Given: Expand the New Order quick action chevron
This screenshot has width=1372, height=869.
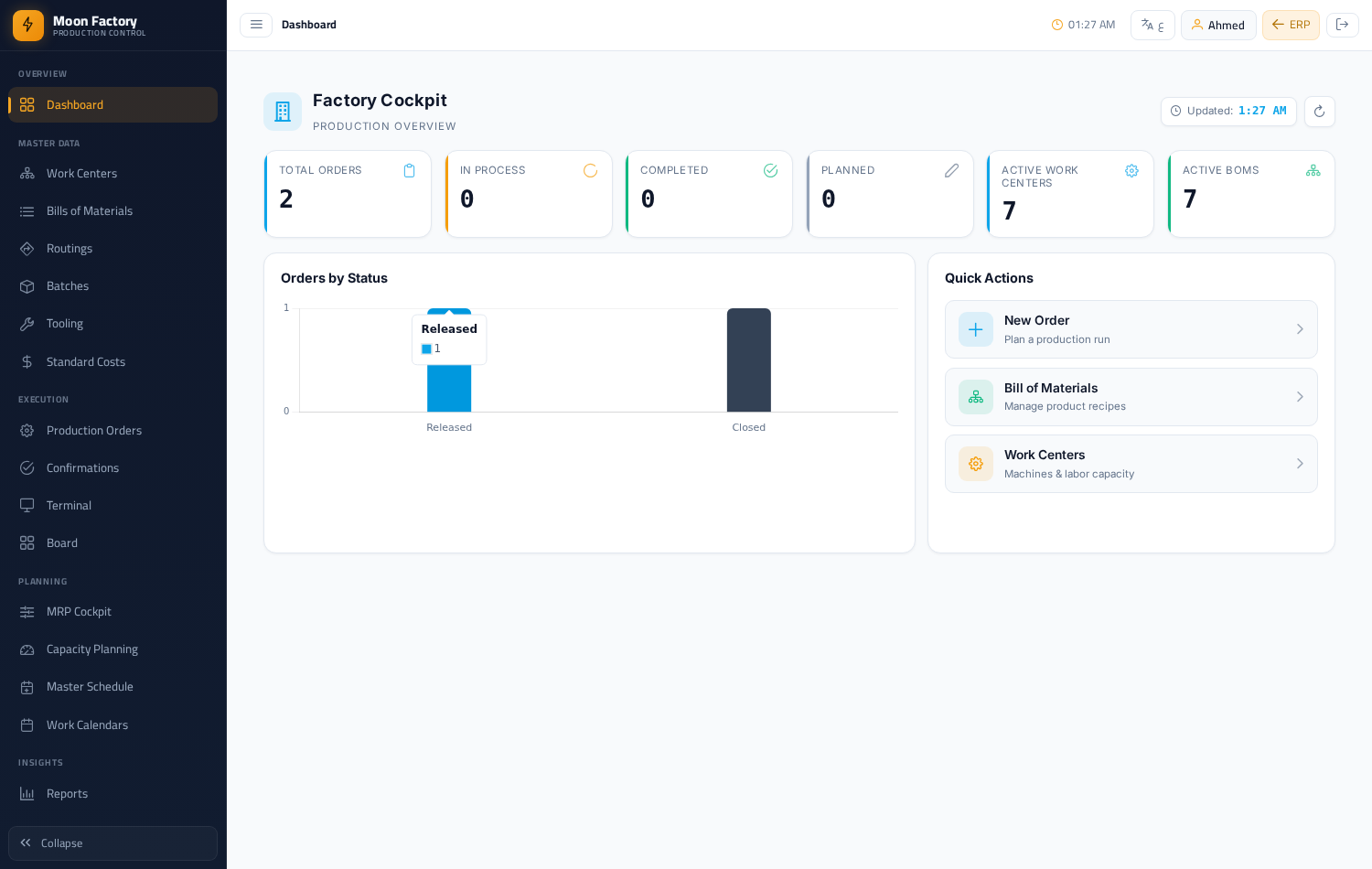Looking at the screenshot, I should 1300,329.
